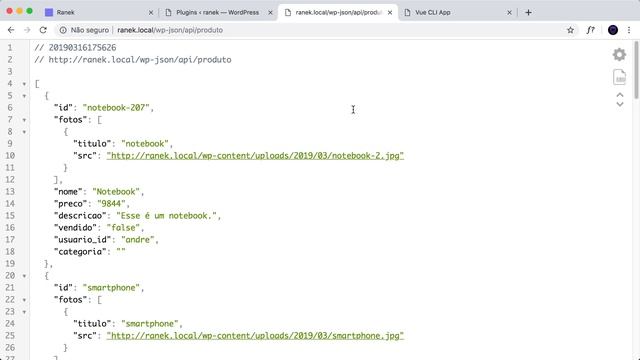640x360 pixels.
Task: Collapse the smartphone object on line 20
Action: [x=24, y=276]
